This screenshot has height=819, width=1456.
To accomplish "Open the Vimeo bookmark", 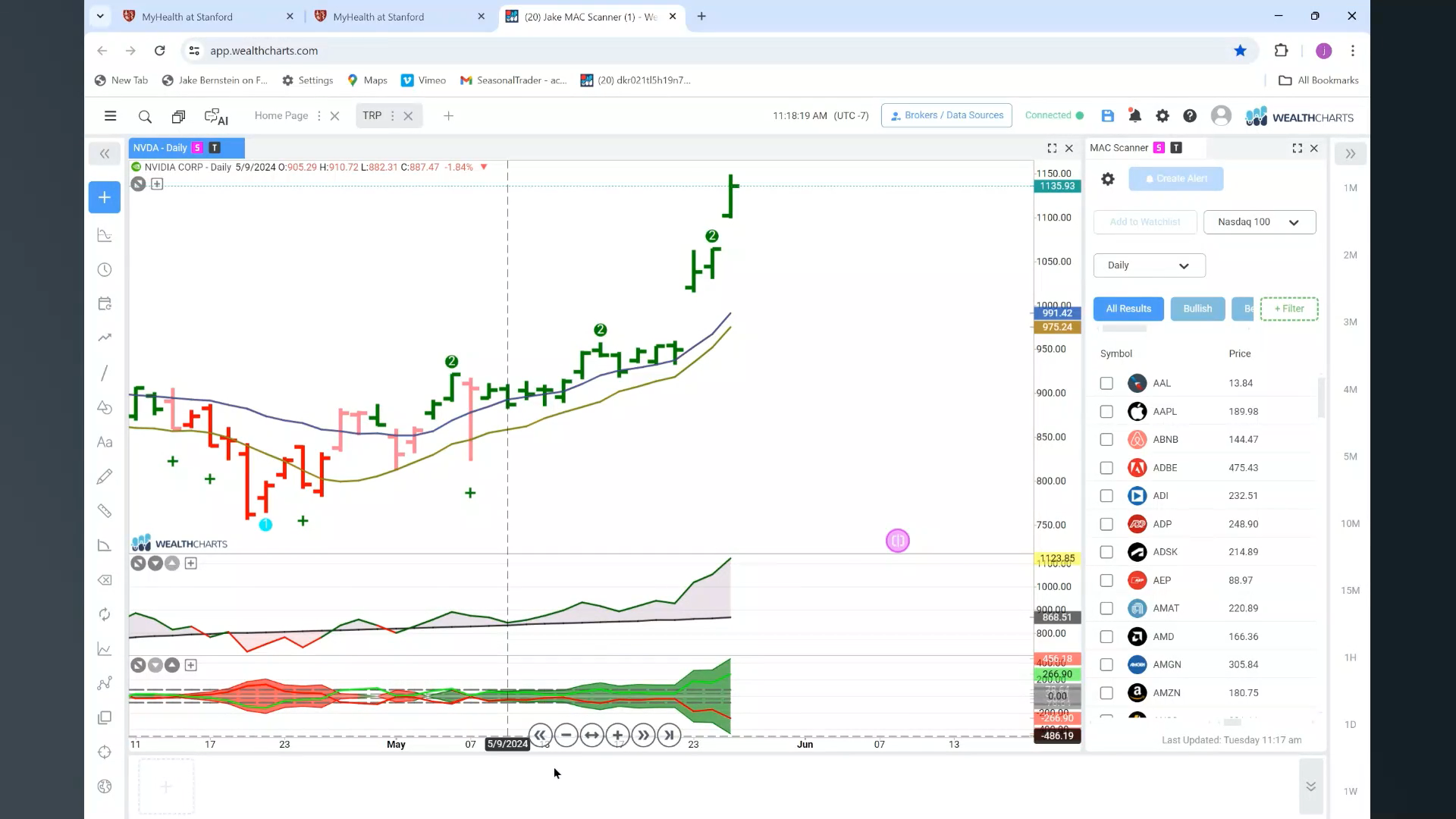I will pos(424,80).
